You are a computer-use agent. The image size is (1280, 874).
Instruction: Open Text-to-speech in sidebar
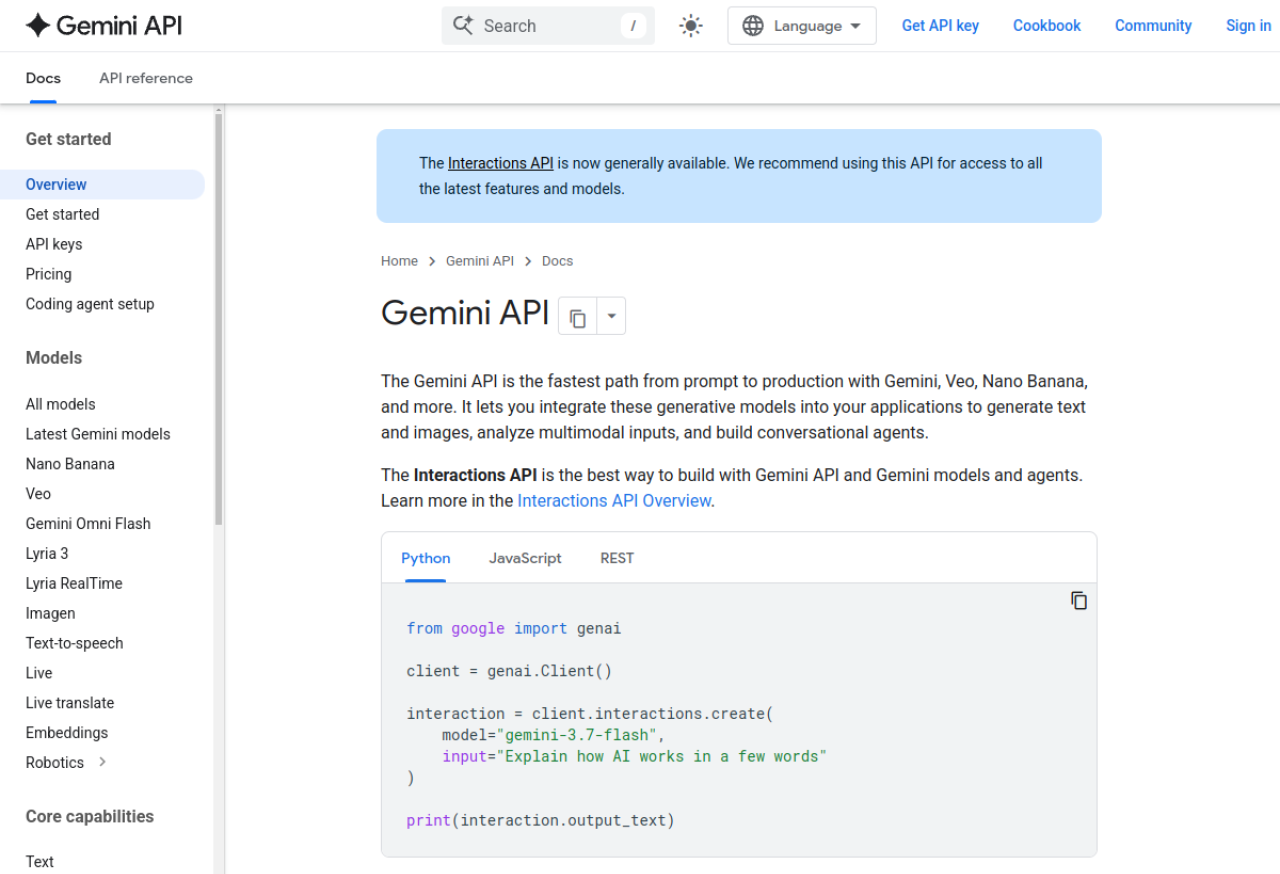[75, 643]
